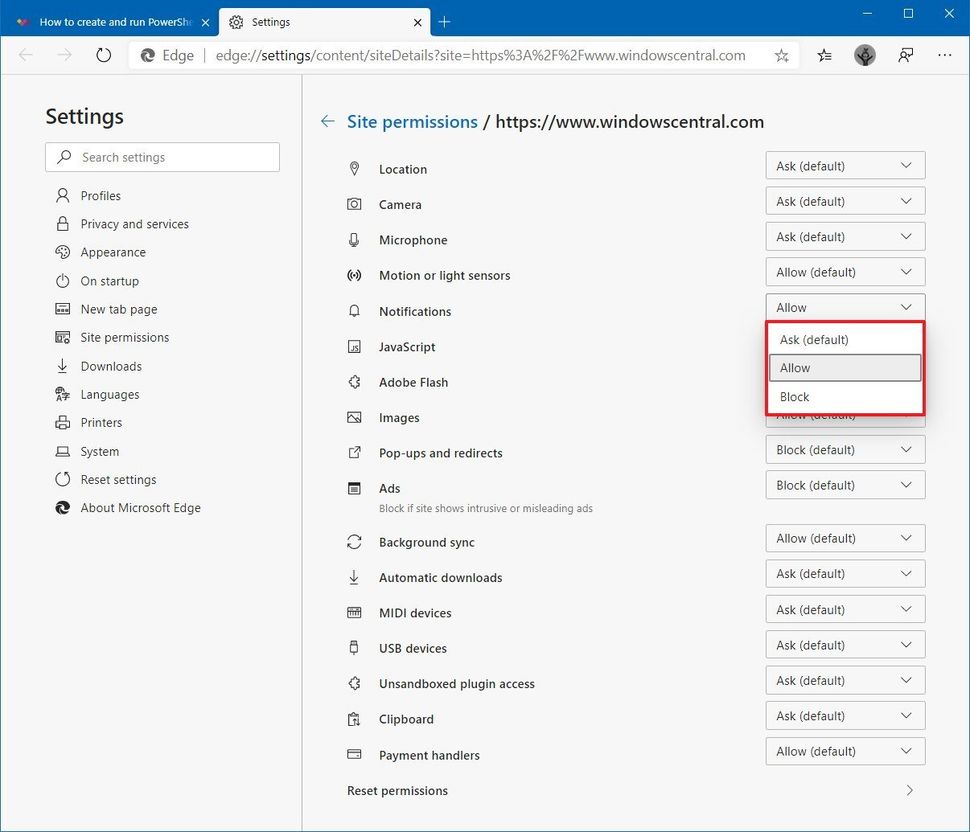The width and height of the screenshot is (970, 832).
Task: Click the Notifications bell icon
Action: coord(354,311)
